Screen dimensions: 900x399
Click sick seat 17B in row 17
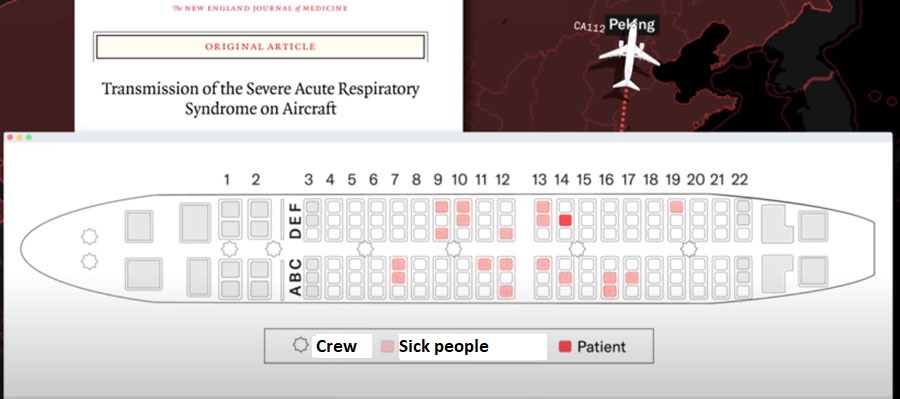click(x=632, y=277)
